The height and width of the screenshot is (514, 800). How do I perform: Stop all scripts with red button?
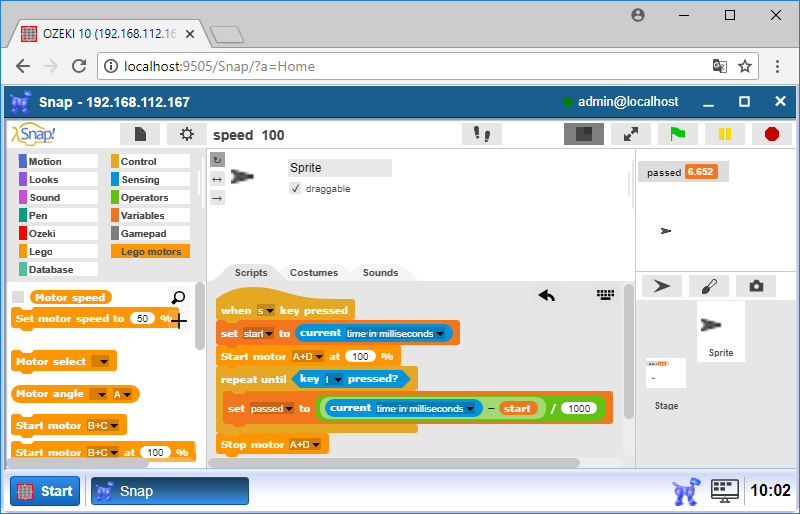(772, 134)
